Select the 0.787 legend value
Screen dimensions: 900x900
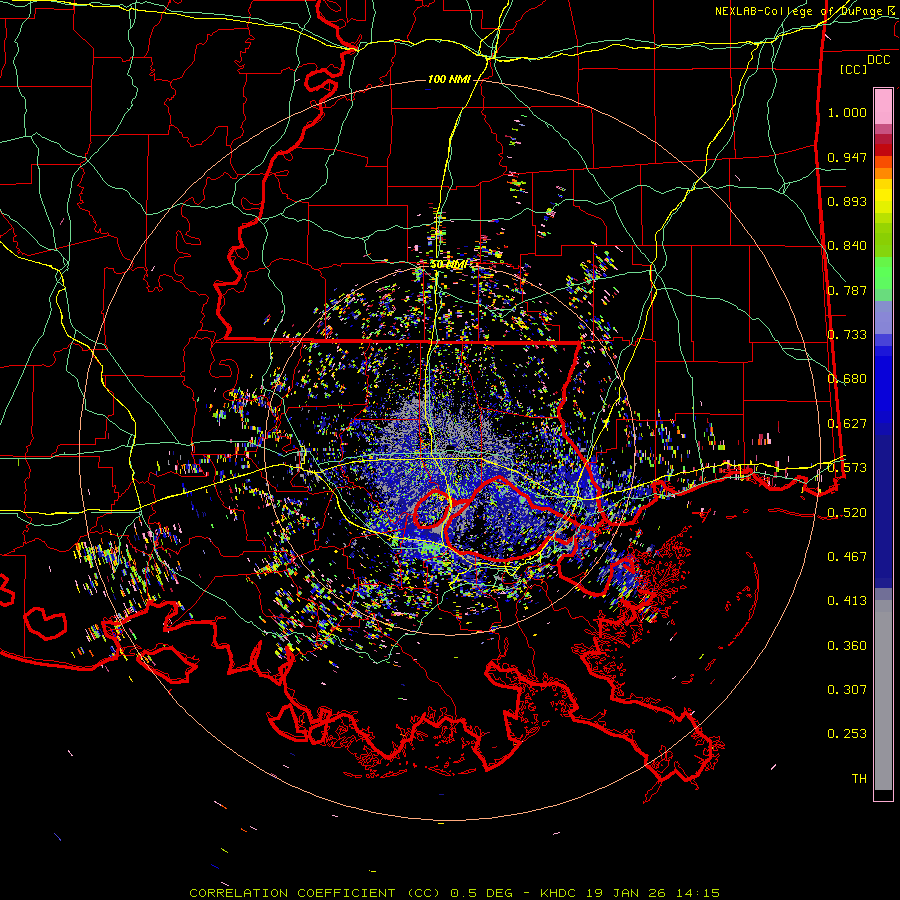(x=847, y=290)
